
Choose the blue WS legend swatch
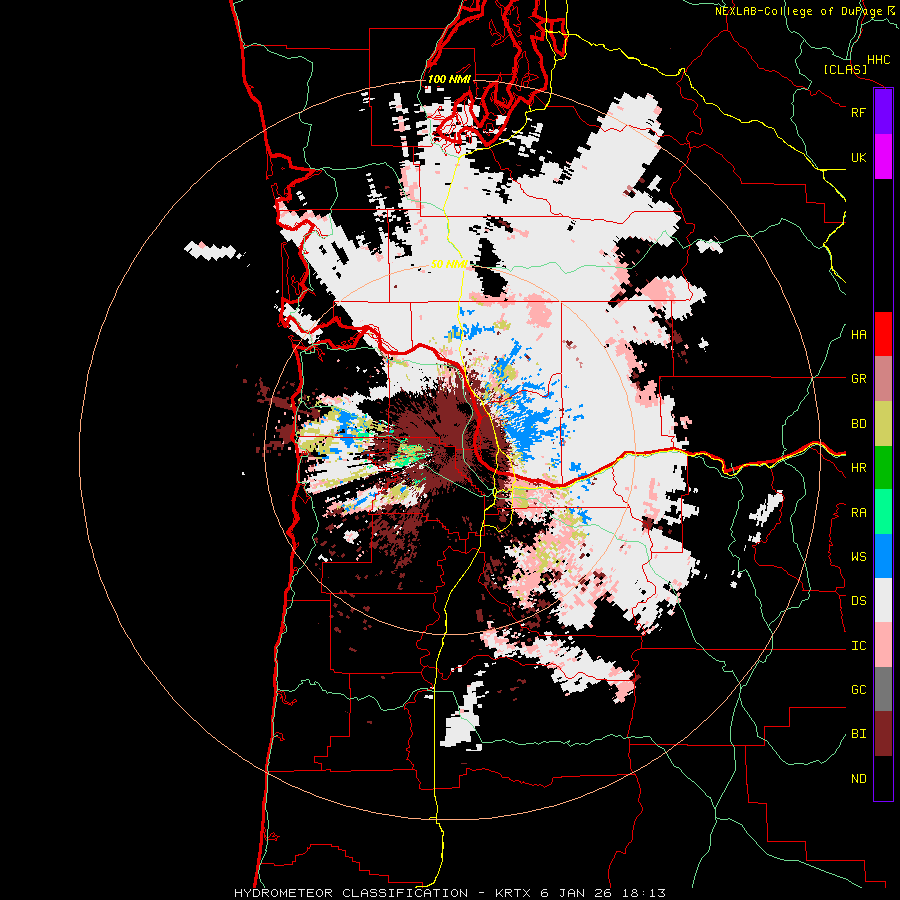883,556
